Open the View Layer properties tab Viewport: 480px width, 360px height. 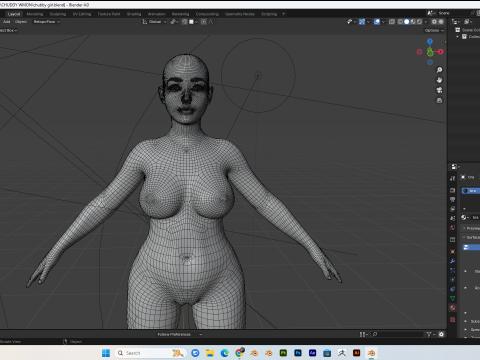(x=452, y=209)
